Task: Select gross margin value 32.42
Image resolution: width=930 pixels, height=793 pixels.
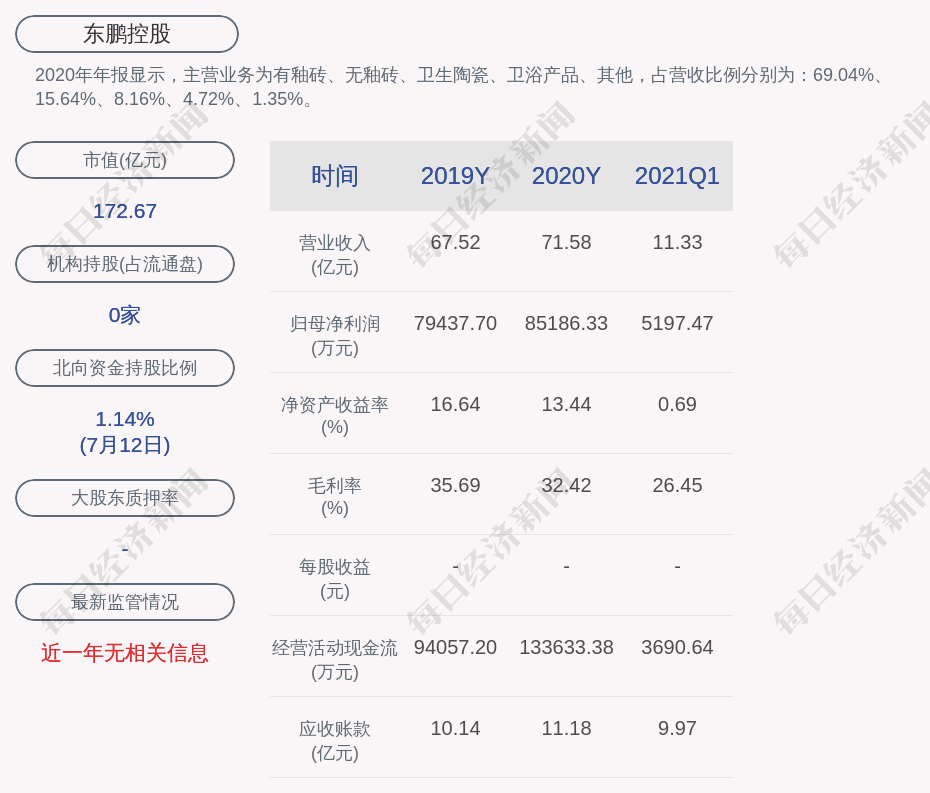Action: (x=566, y=485)
